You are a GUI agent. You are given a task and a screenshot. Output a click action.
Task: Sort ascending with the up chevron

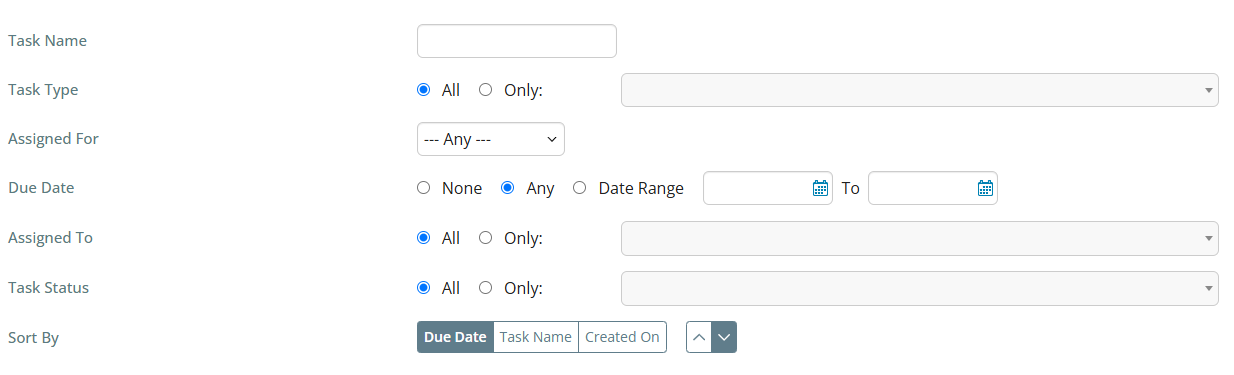tap(699, 337)
